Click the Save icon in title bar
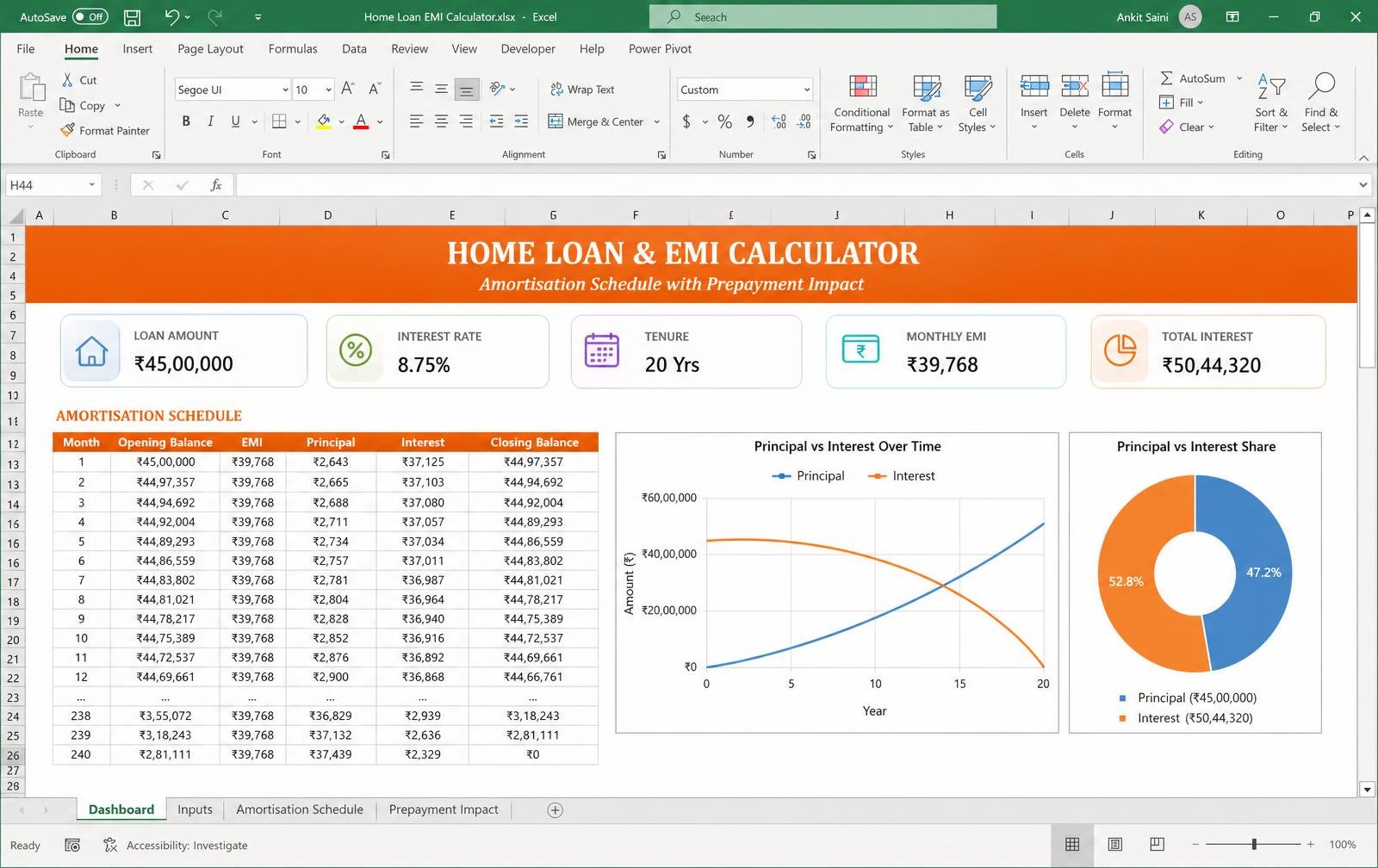This screenshot has height=868, width=1378. coord(132,16)
